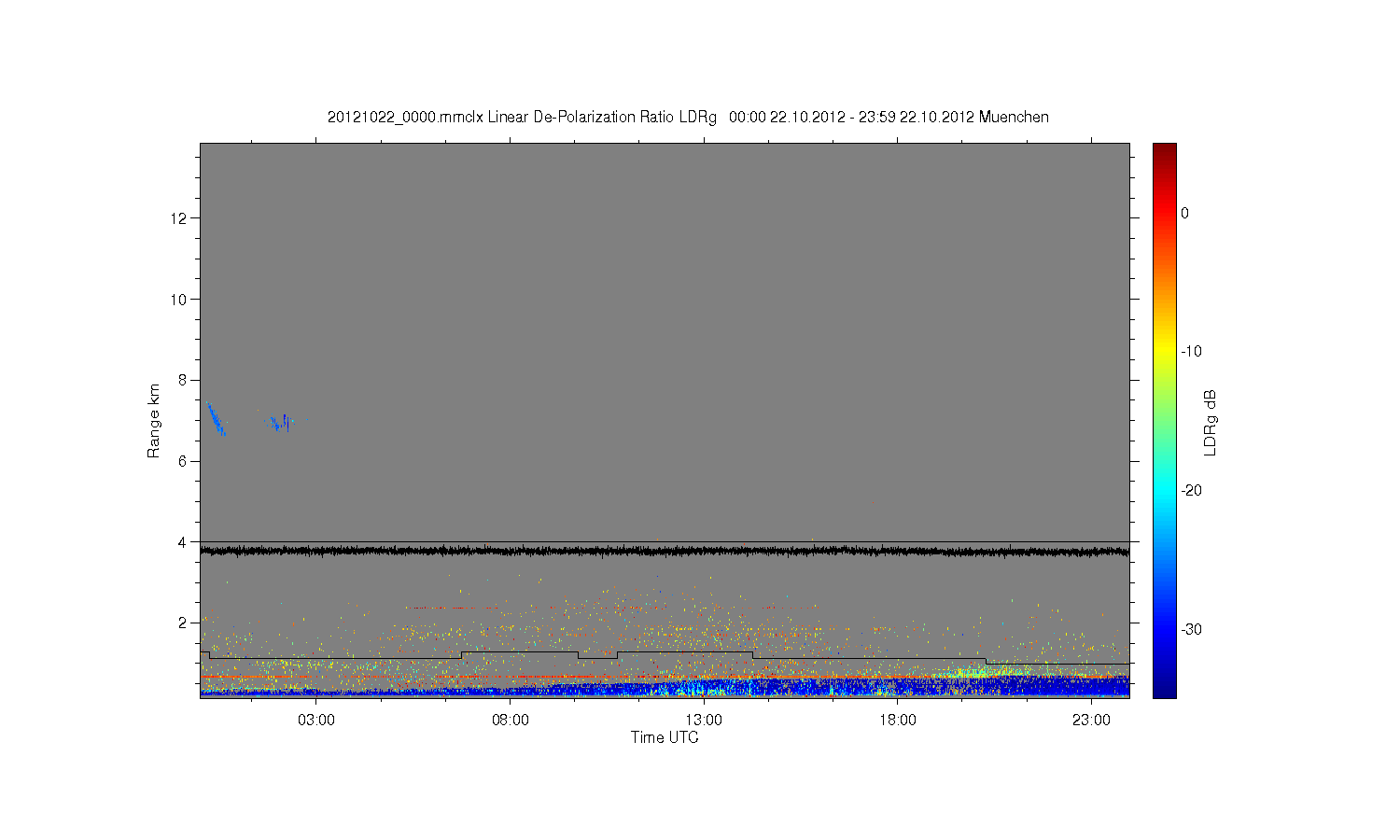Screen dimensions: 1400x840
Task: Click the colorbar value -20
Action: 1191,491
